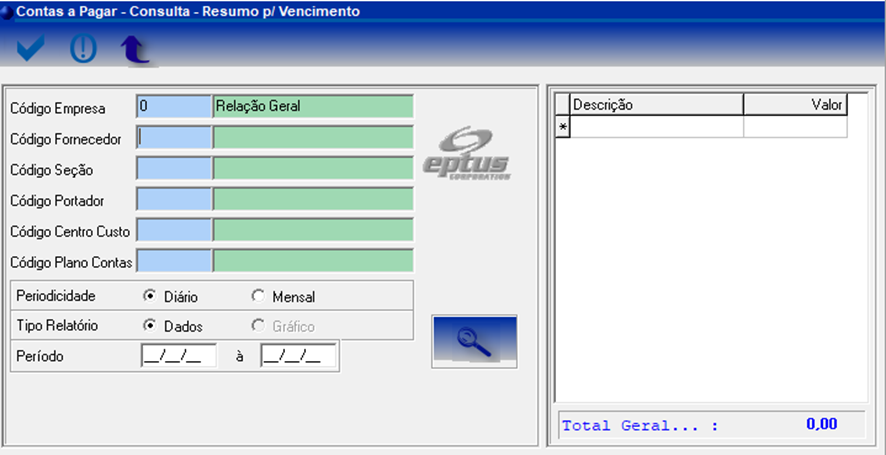Click the Descrição column header

coord(656,104)
